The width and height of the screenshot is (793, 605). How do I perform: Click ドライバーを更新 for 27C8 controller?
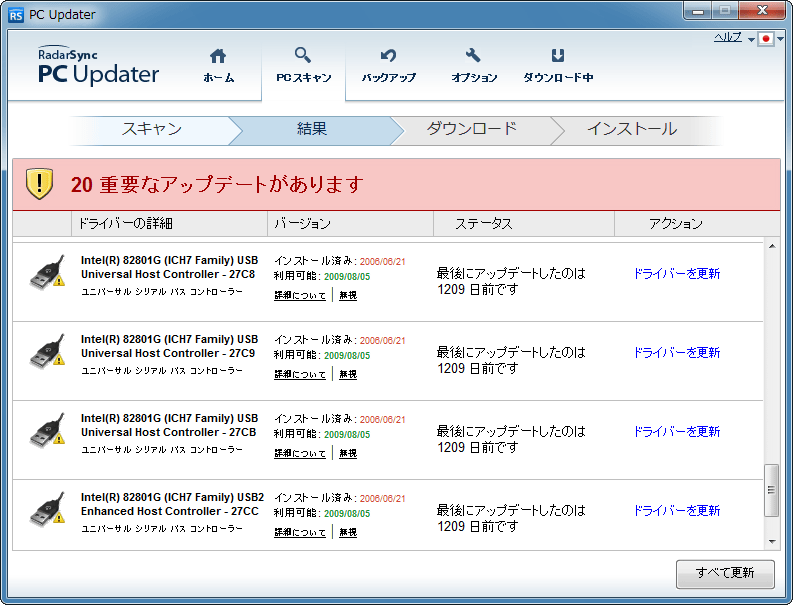coord(677,274)
